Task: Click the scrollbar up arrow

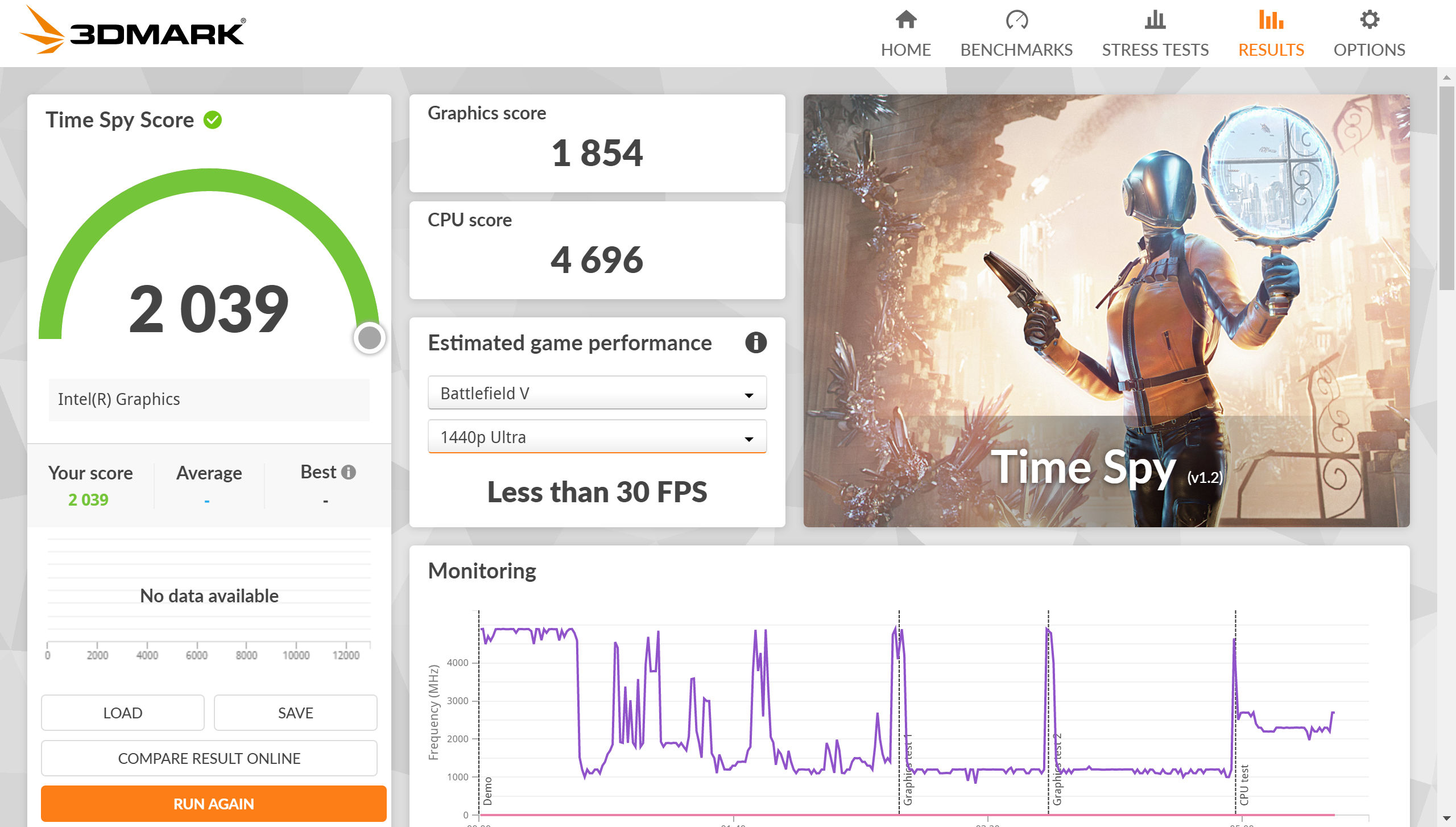Action: 1447,76
